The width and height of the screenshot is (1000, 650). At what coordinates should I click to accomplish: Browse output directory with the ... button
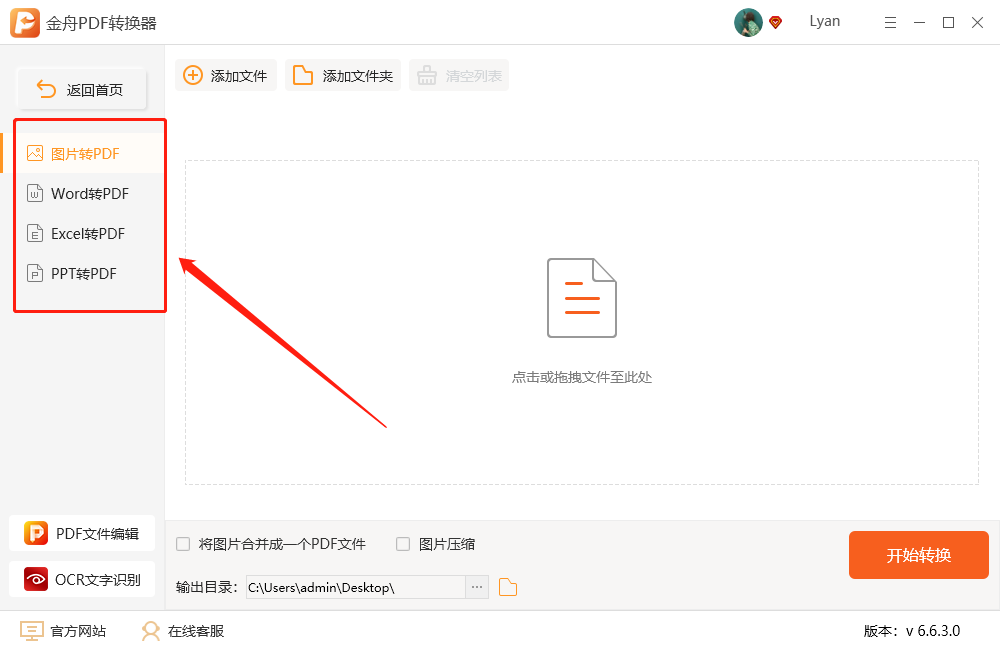pos(476,587)
